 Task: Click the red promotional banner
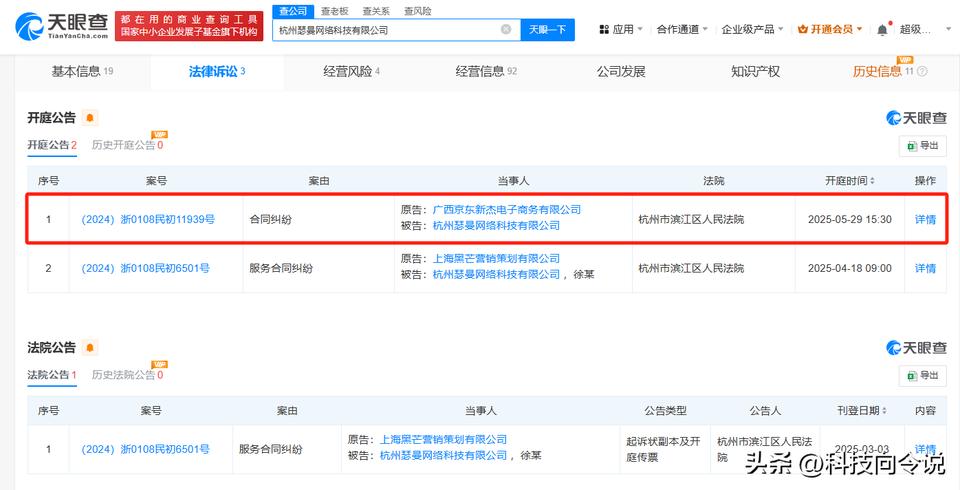click(x=189, y=26)
